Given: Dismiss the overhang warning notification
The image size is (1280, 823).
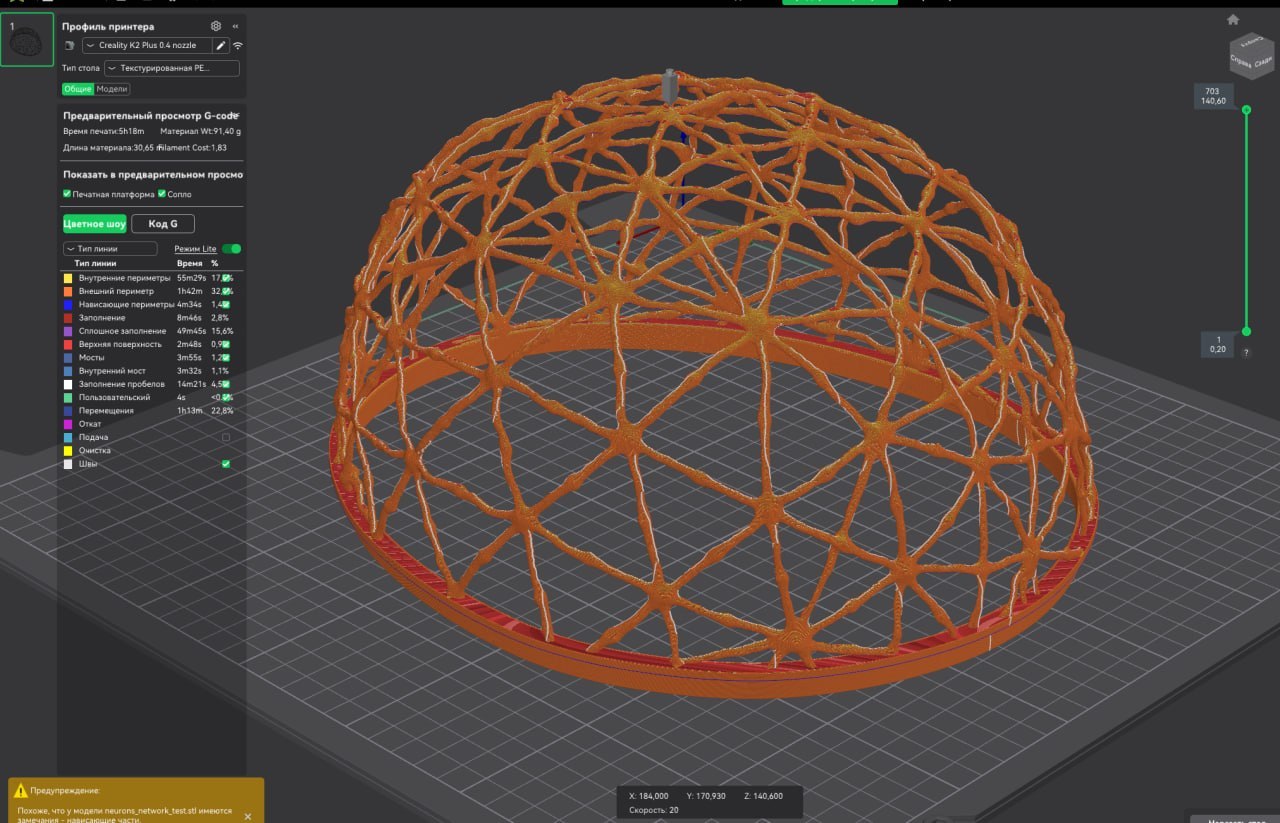Looking at the screenshot, I should tap(248, 816).
